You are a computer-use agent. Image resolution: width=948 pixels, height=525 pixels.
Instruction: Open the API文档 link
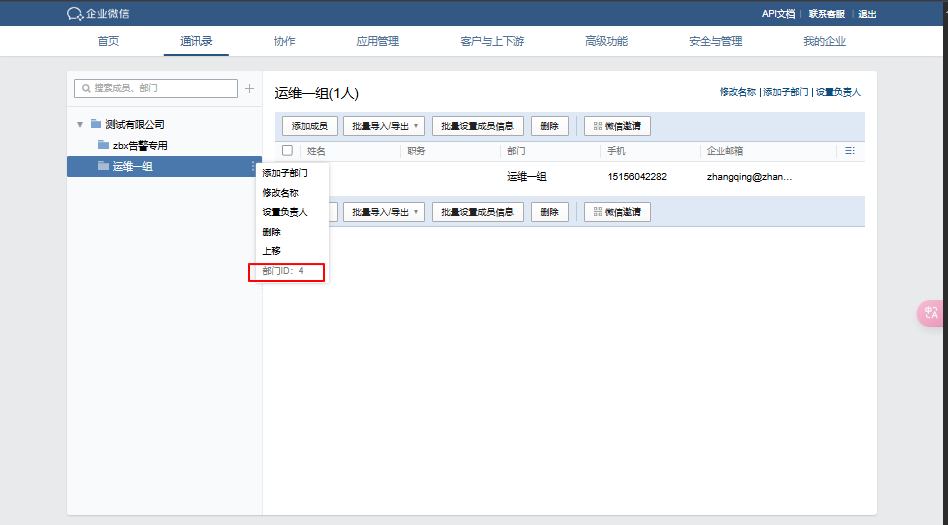click(x=778, y=13)
